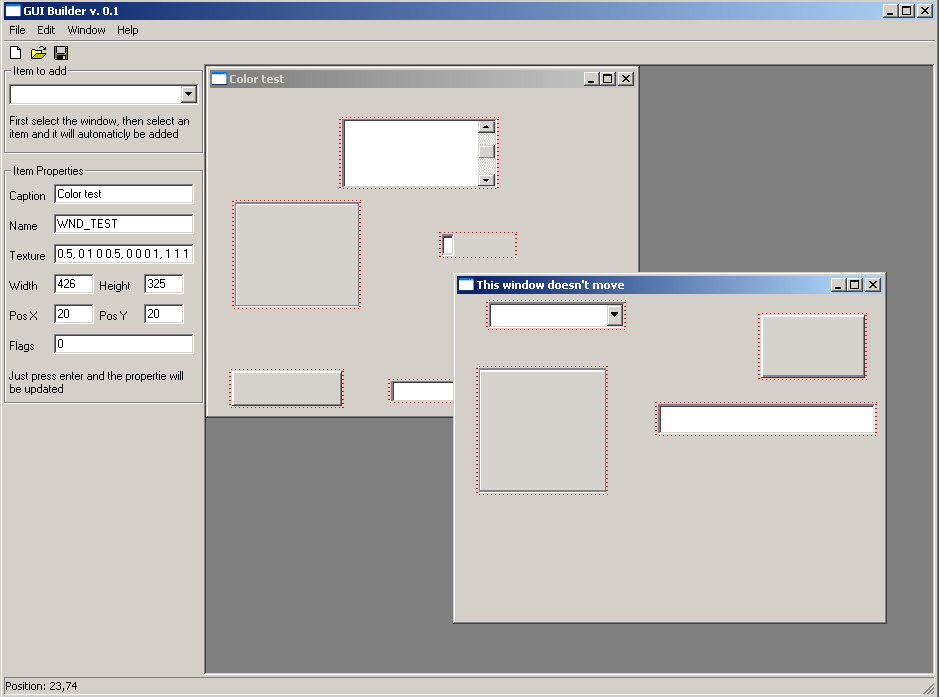Click the Name field containing WND_TEST
Screen dimensions: 939x697
(124, 224)
